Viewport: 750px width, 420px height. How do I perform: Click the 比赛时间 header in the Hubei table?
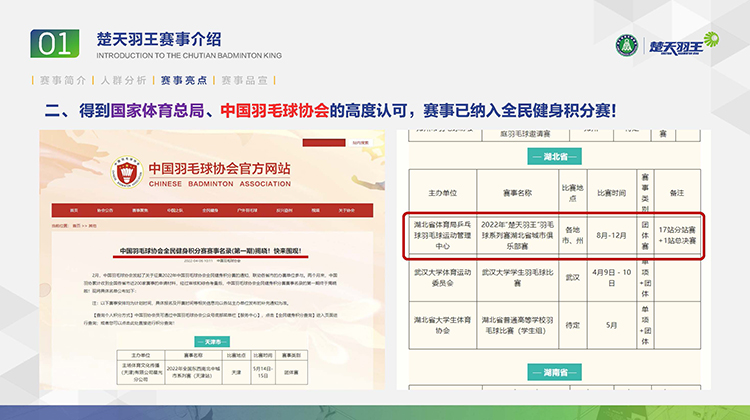coord(611,193)
